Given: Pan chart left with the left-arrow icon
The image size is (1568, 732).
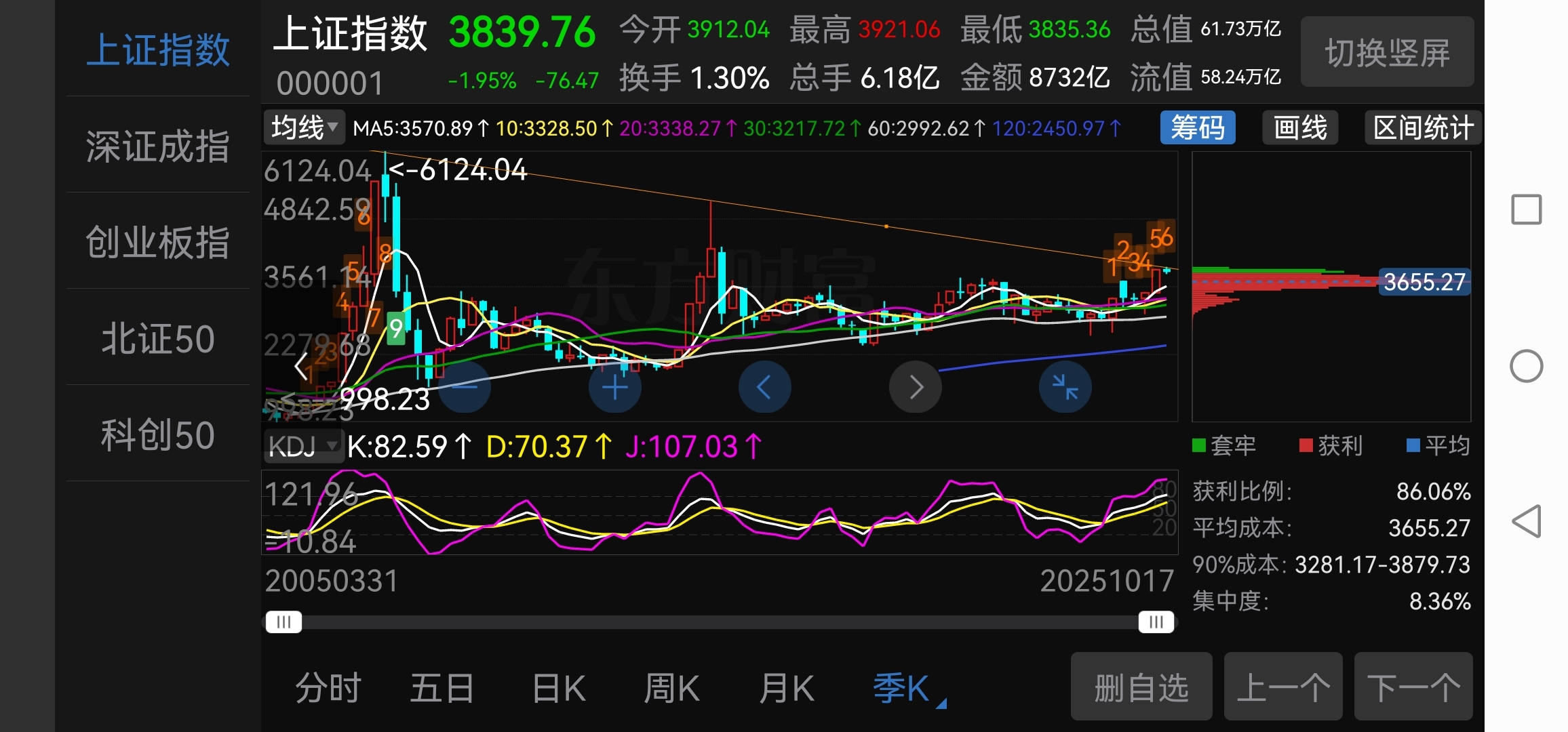Looking at the screenshot, I should coord(764,386).
